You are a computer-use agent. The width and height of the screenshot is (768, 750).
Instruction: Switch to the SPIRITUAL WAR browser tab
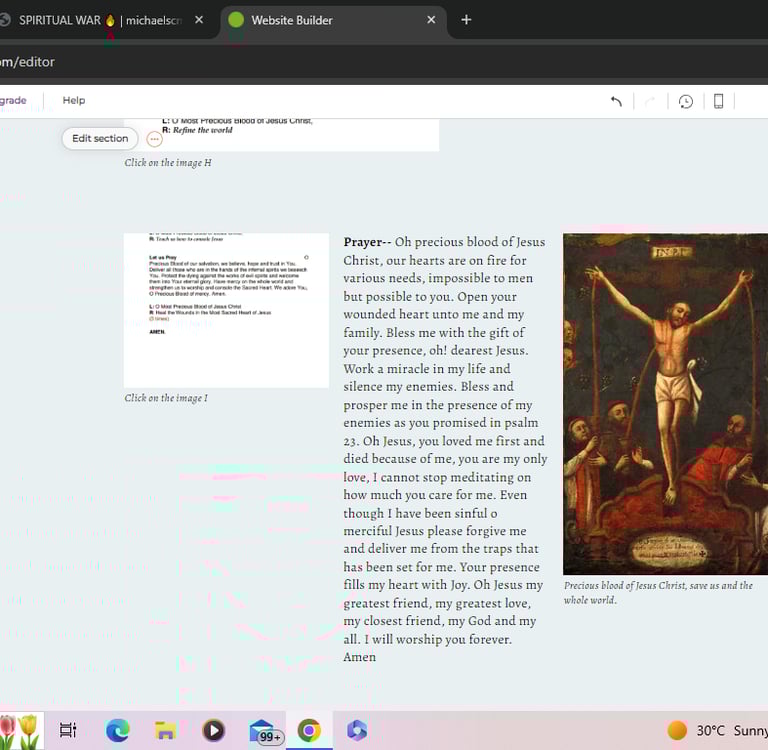tap(101, 20)
